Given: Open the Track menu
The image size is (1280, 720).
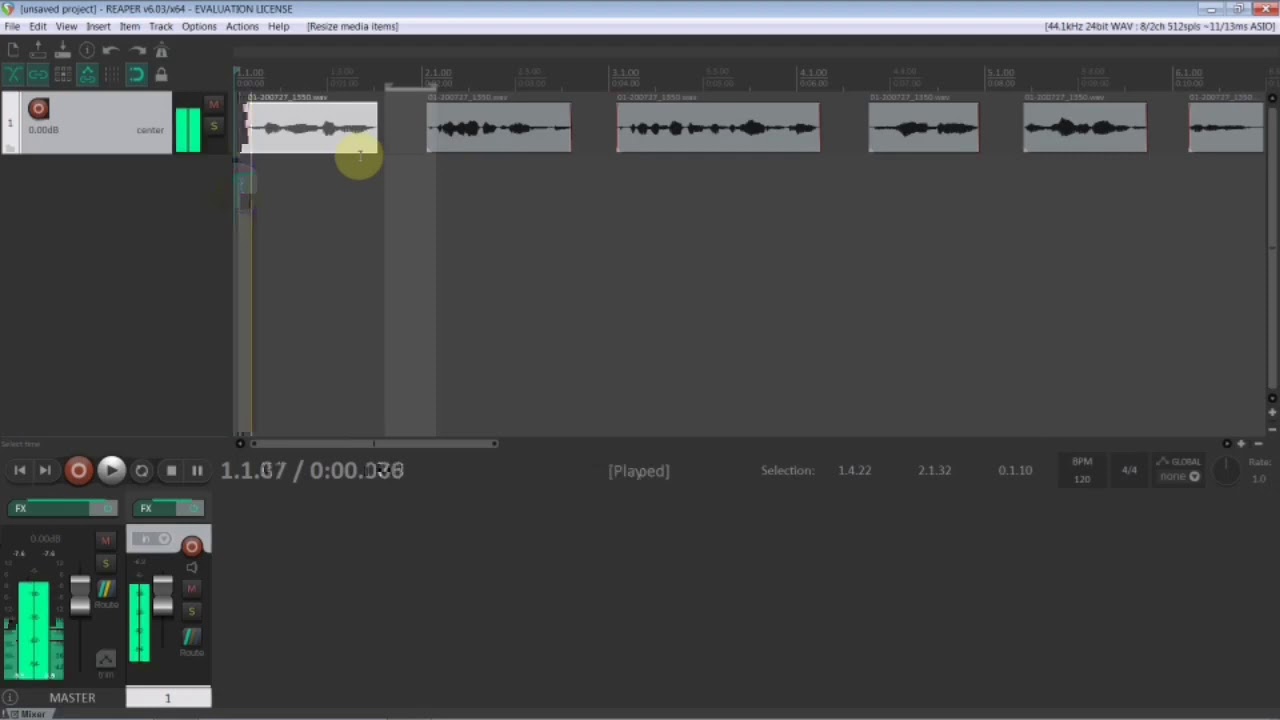Looking at the screenshot, I should (161, 26).
